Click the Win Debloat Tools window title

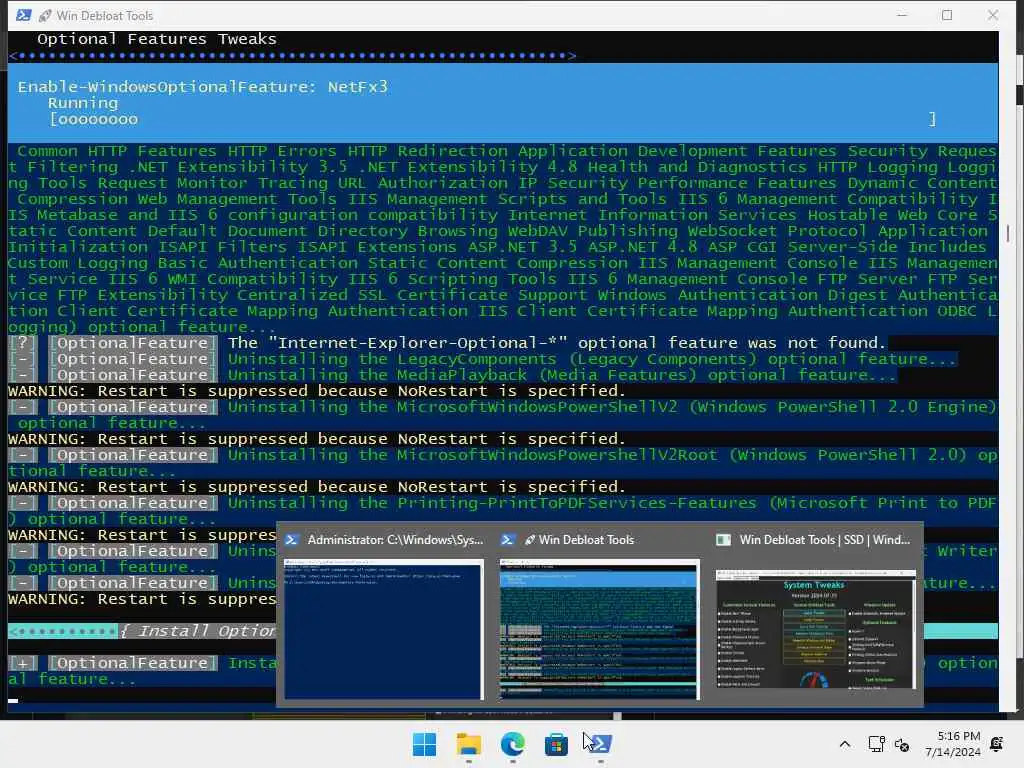(104, 15)
